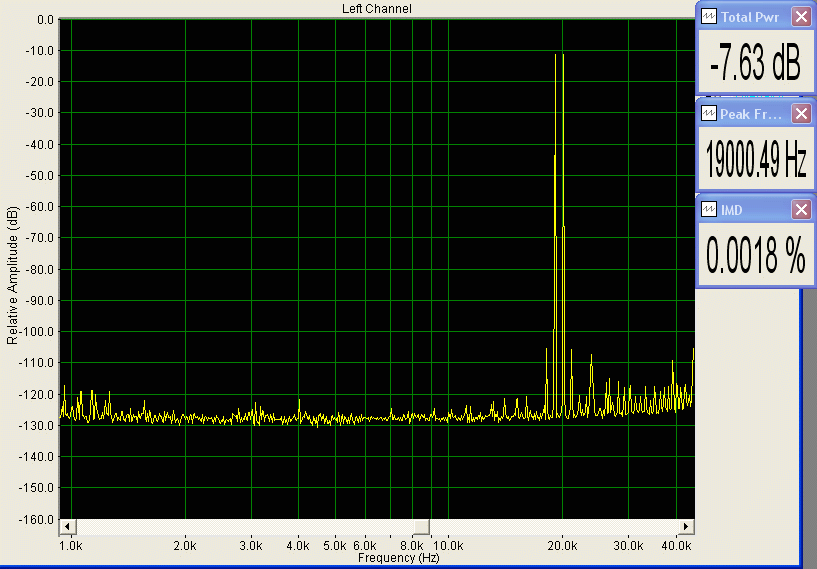The image size is (817, 569).
Task: Click the 30.0k frequency axis tick label
Action: click(x=628, y=546)
